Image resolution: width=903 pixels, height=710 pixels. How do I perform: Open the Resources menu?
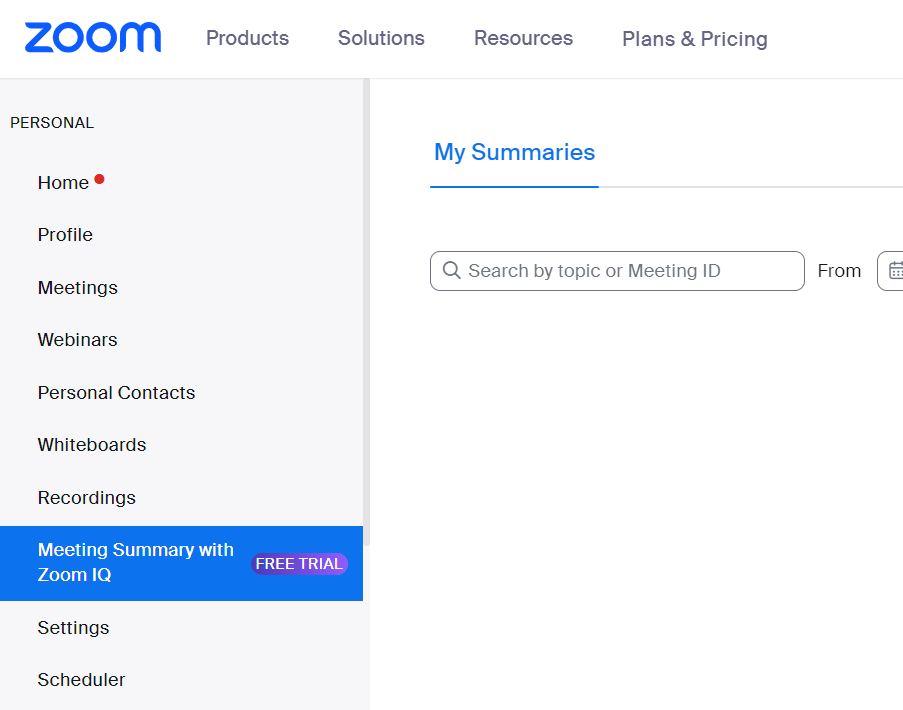pos(523,39)
